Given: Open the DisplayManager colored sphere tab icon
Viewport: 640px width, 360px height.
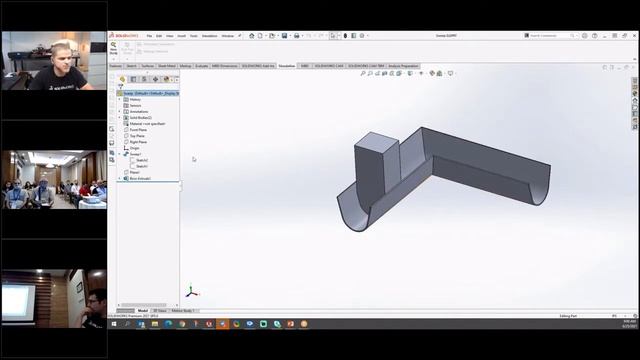Looking at the screenshot, I should (x=166, y=79).
